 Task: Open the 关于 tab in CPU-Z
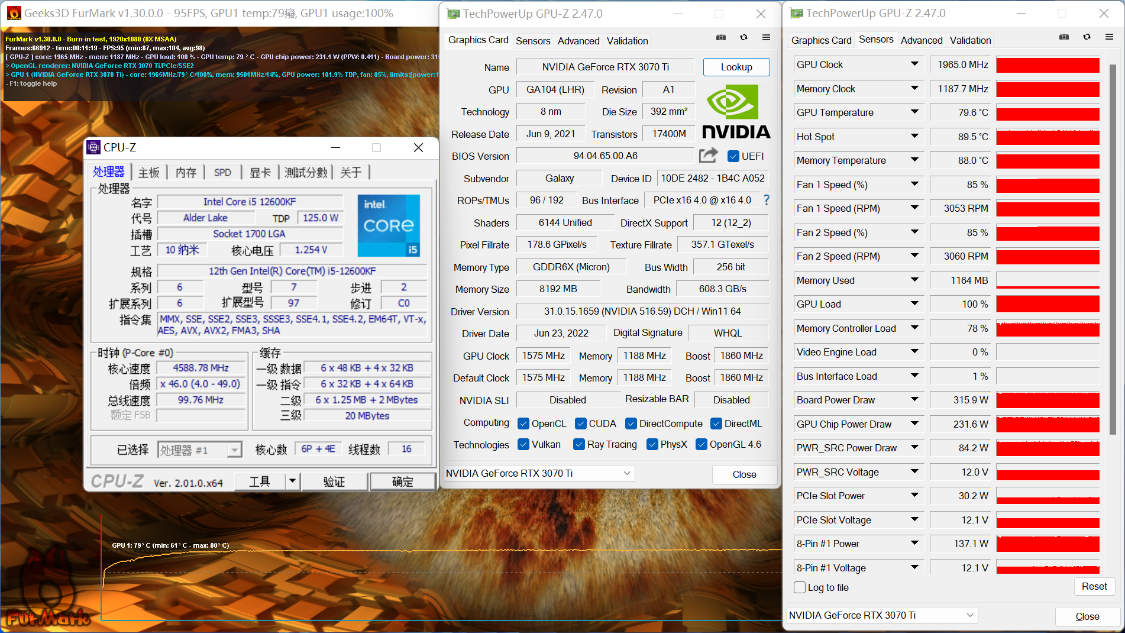click(x=351, y=172)
